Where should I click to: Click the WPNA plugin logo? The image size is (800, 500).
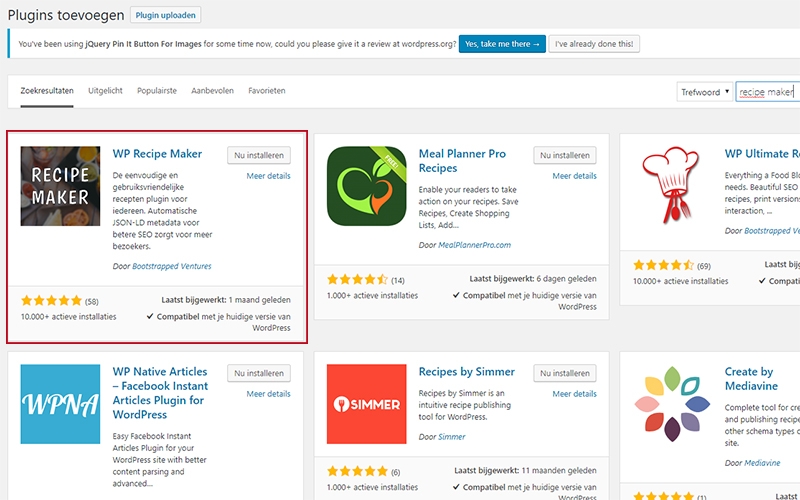[60, 404]
